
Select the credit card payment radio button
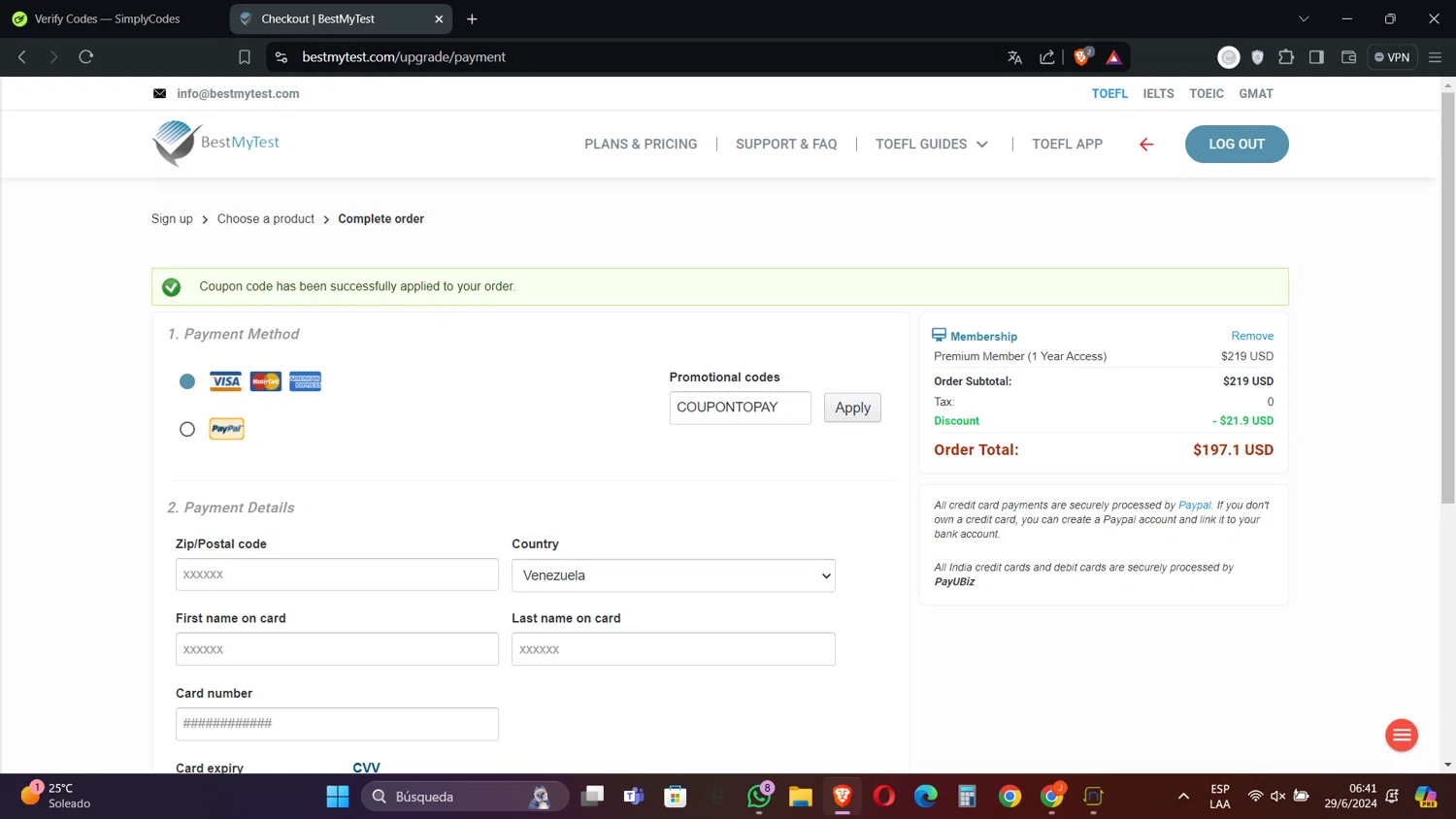(x=187, y=381)
